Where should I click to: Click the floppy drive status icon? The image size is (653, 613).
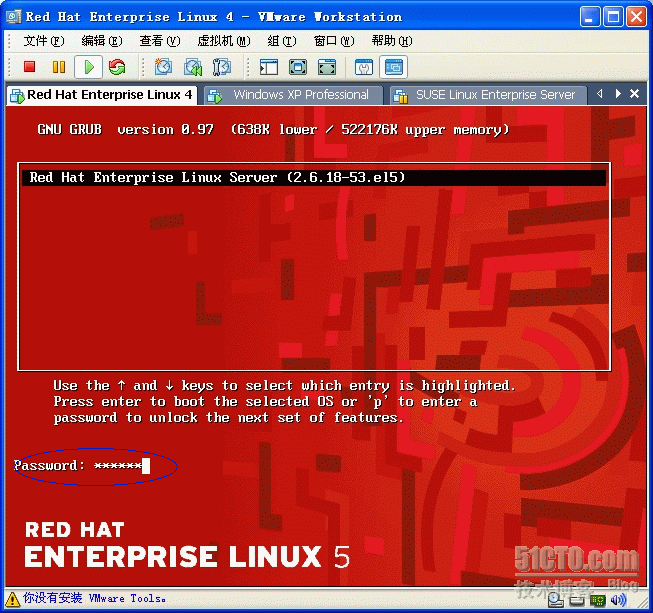pos(577,600)
